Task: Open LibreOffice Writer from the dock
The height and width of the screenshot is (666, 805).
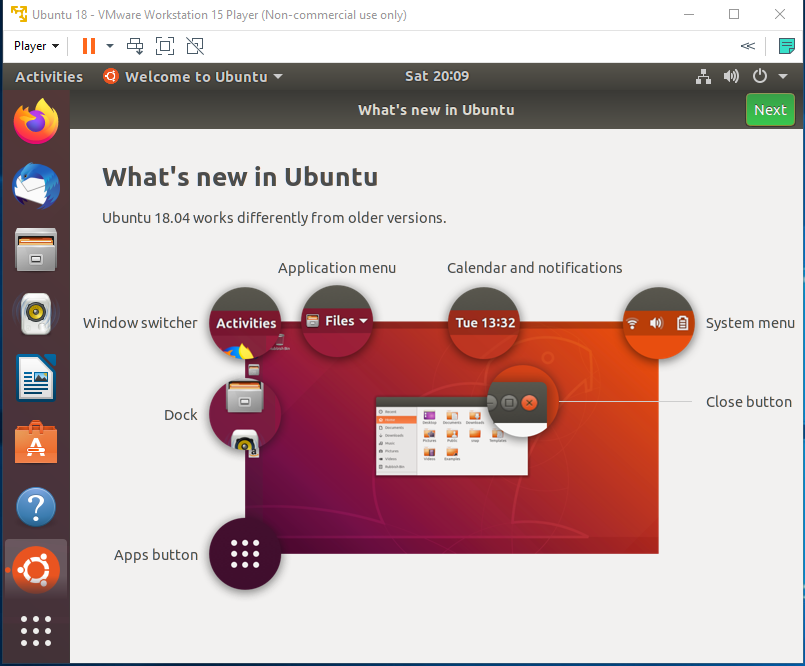Action: coord(36,377)
